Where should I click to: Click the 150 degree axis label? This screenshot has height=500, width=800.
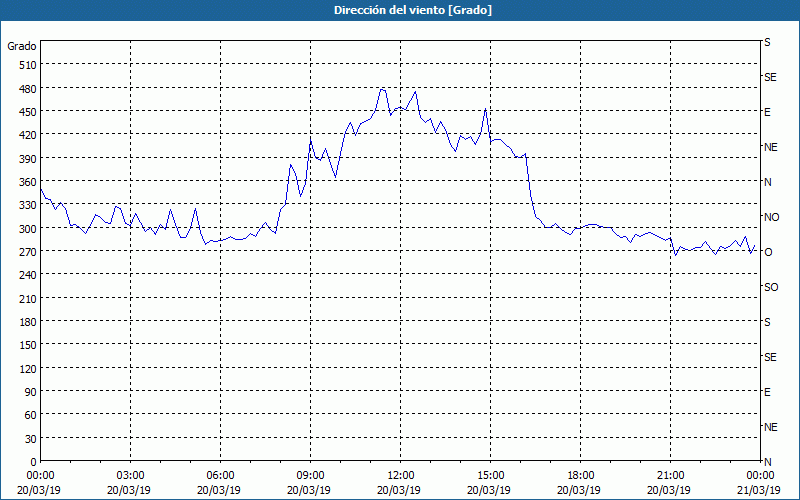tap(28, 345)
